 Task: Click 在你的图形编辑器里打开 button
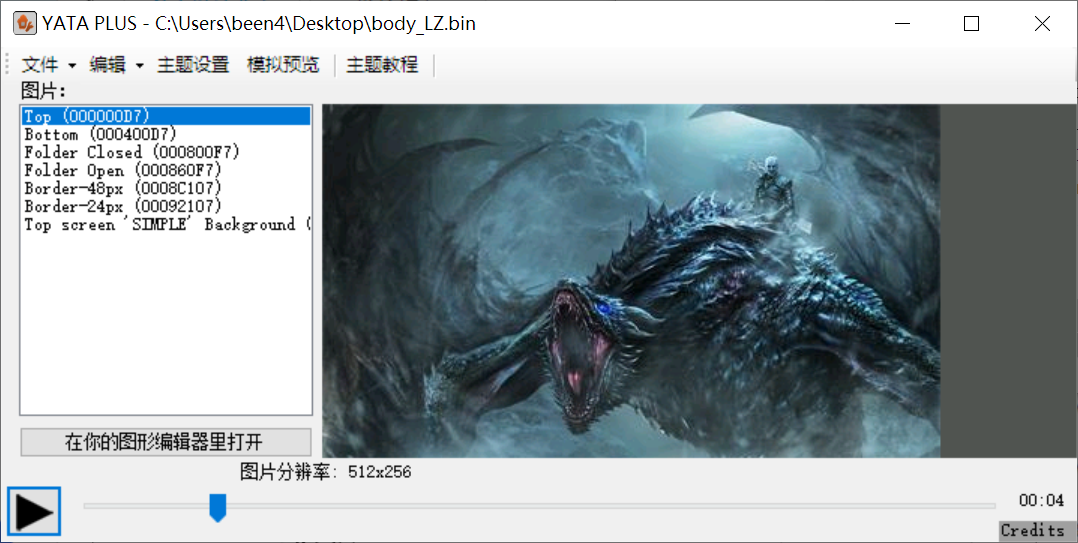click(x=166, y=442)
